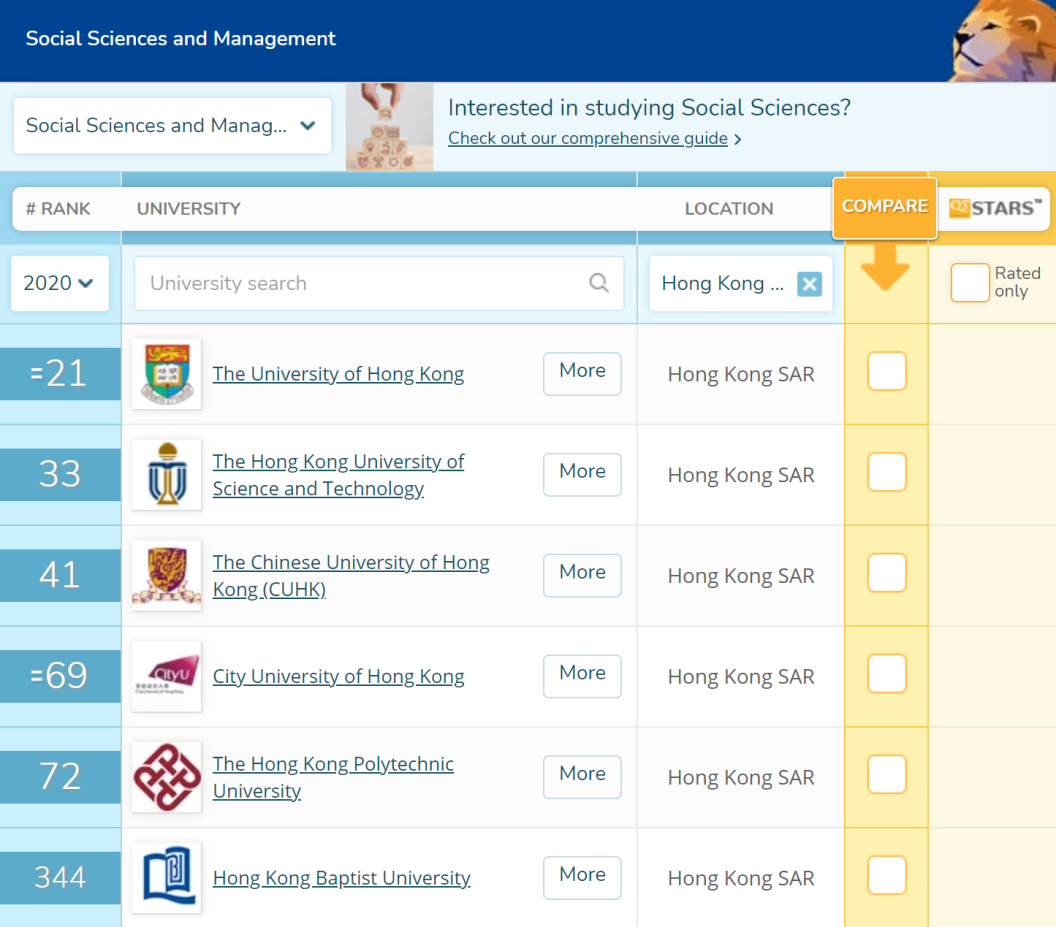Sort by the # RANK column header

click(58, 209)
